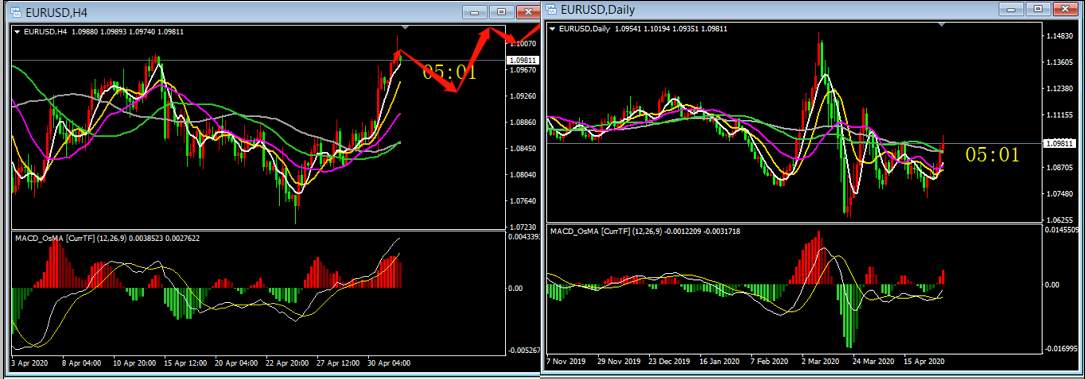Screen dimensions: 1085x379
Task: Click the 29 Nov 2019 date label
Action: [619, 360]
